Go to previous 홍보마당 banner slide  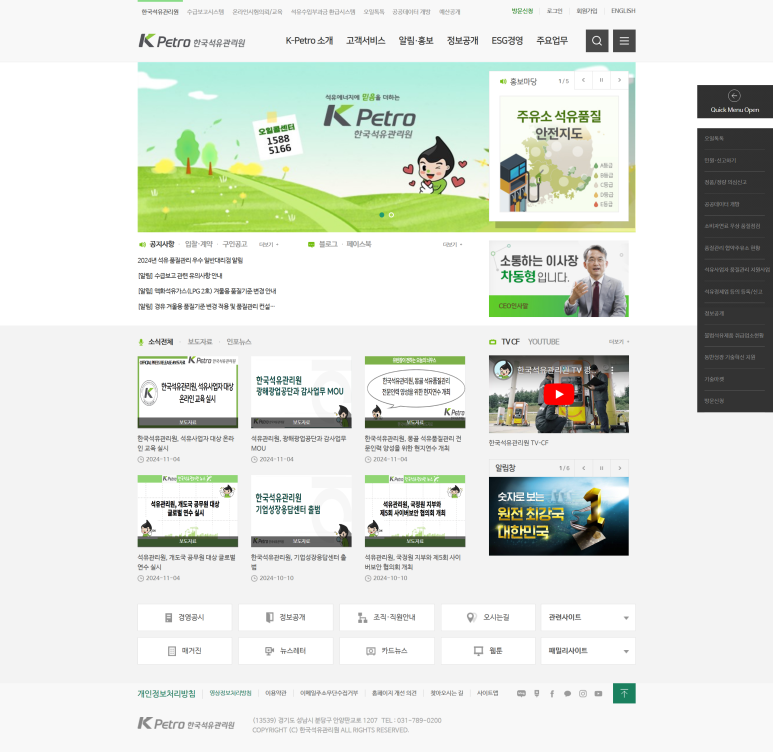[584, 80]
